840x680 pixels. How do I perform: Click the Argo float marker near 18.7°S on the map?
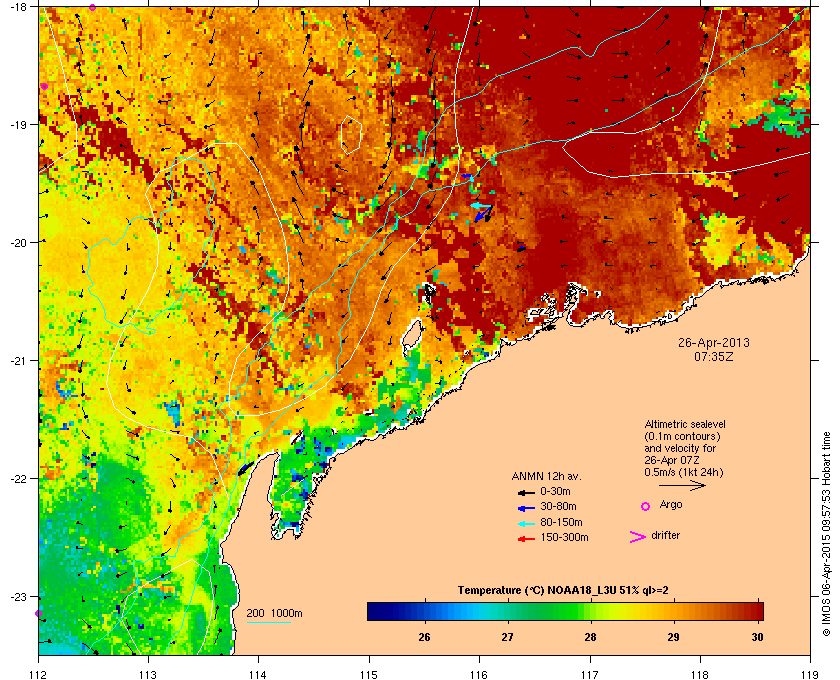pos(44,86)
